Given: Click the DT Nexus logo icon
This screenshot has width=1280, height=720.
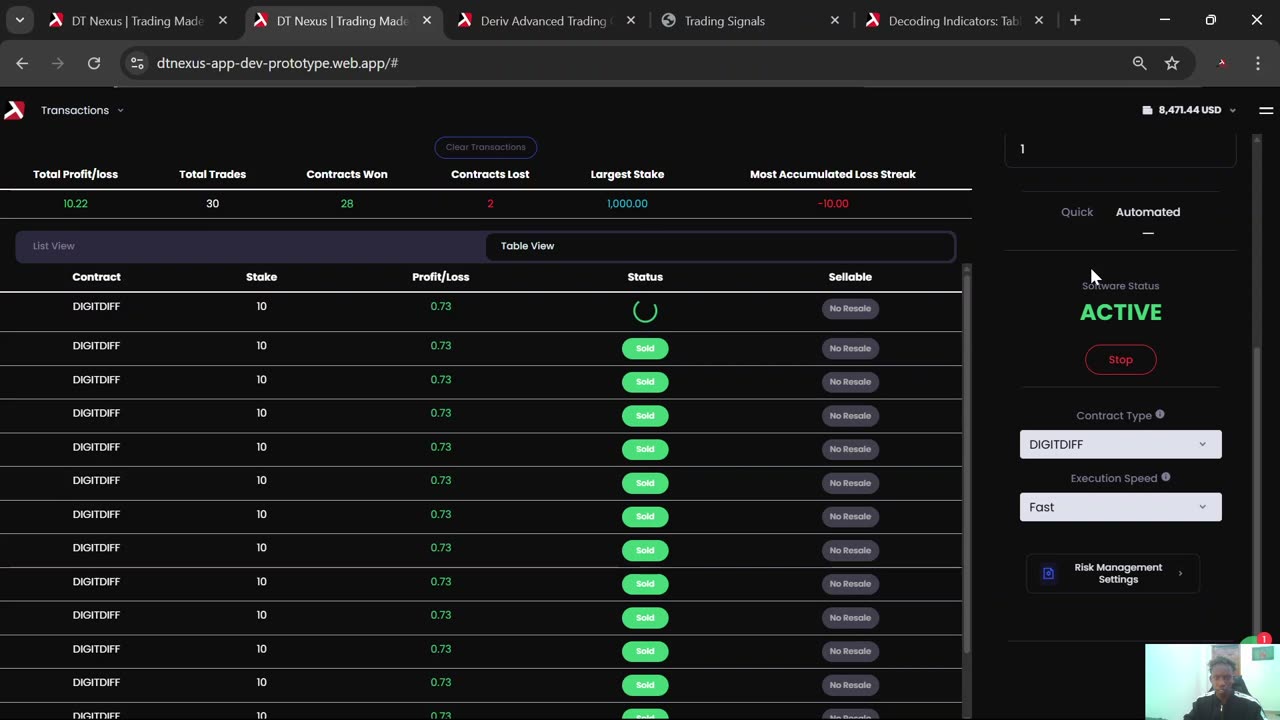Looking at the screenshot, I should [14, 110].
